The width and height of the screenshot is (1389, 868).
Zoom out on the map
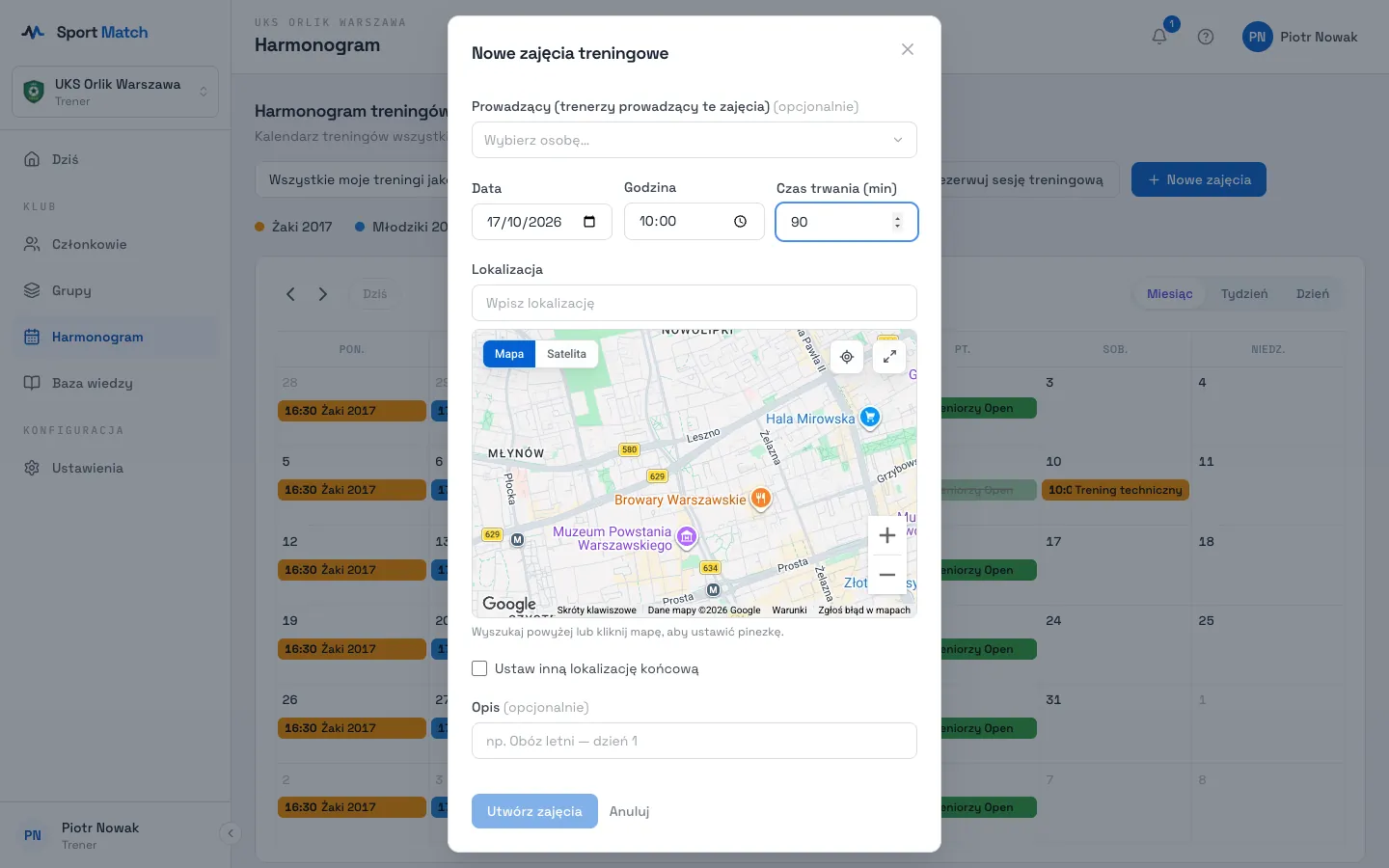887,575
